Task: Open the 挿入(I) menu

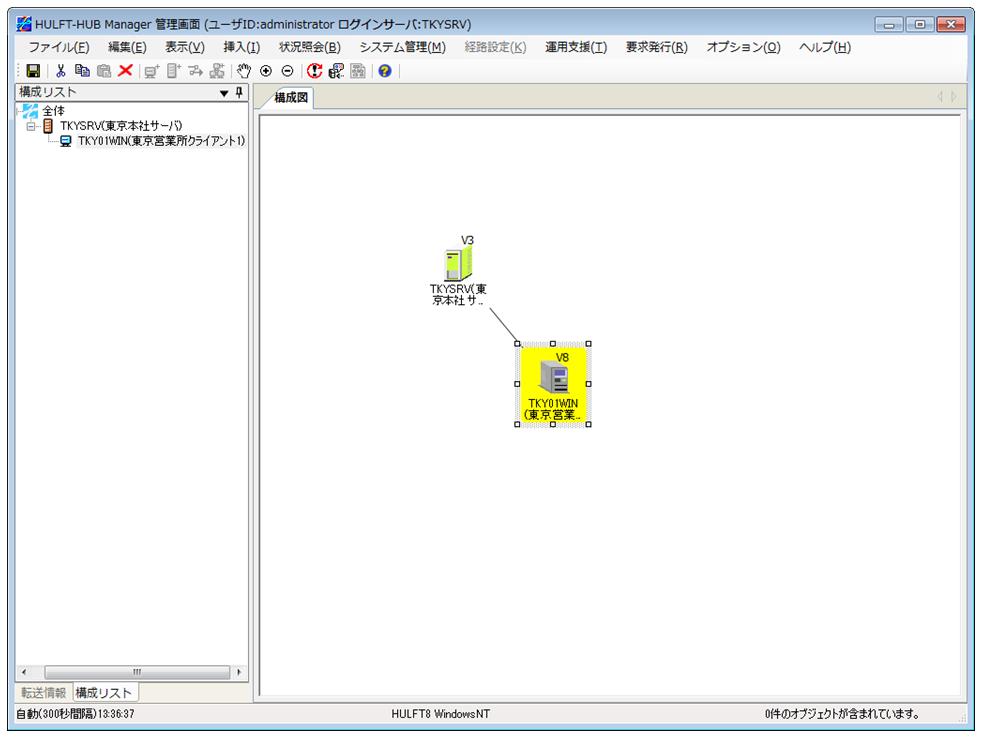Action: (242, 47)
